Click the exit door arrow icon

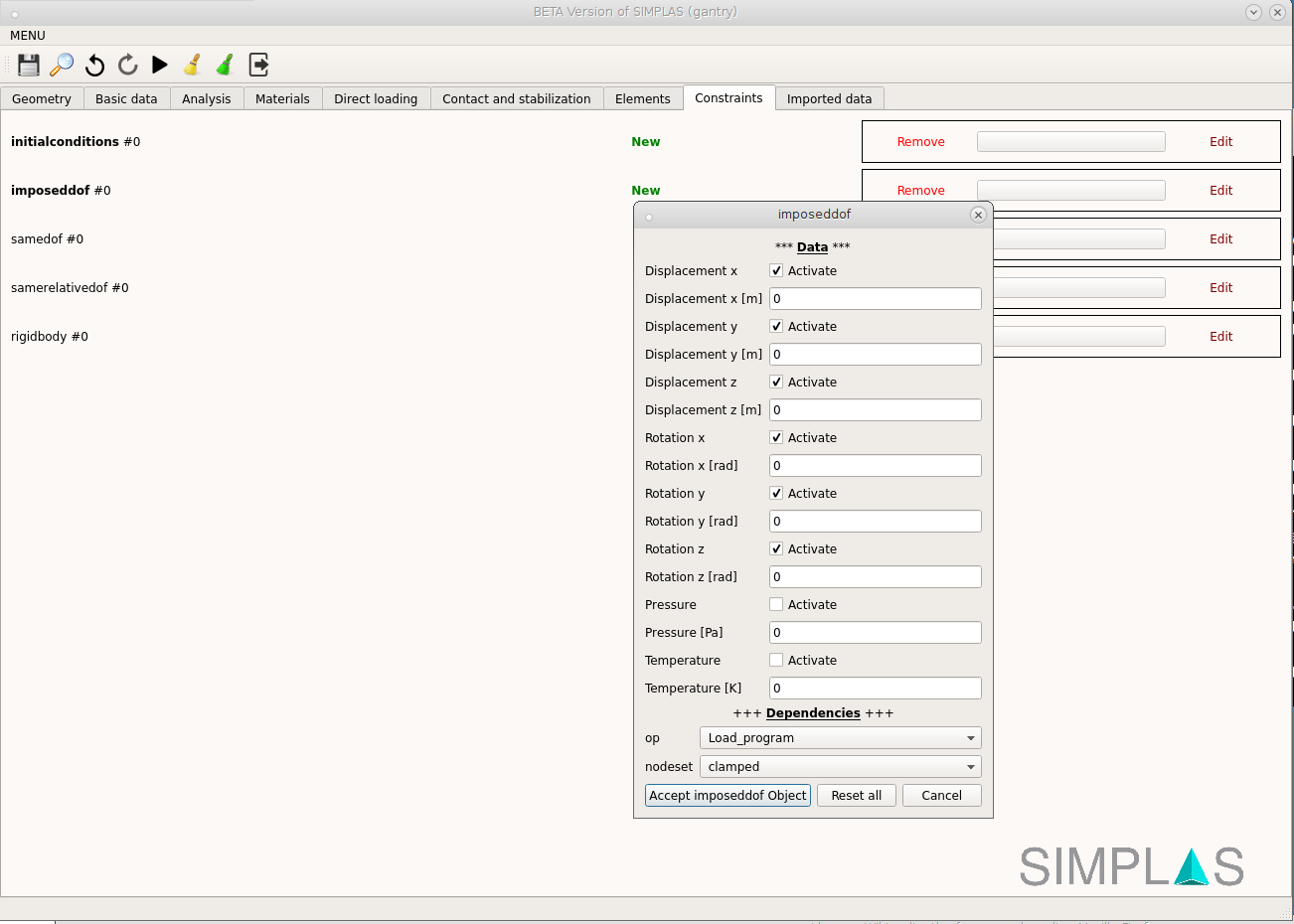point(258,66)
